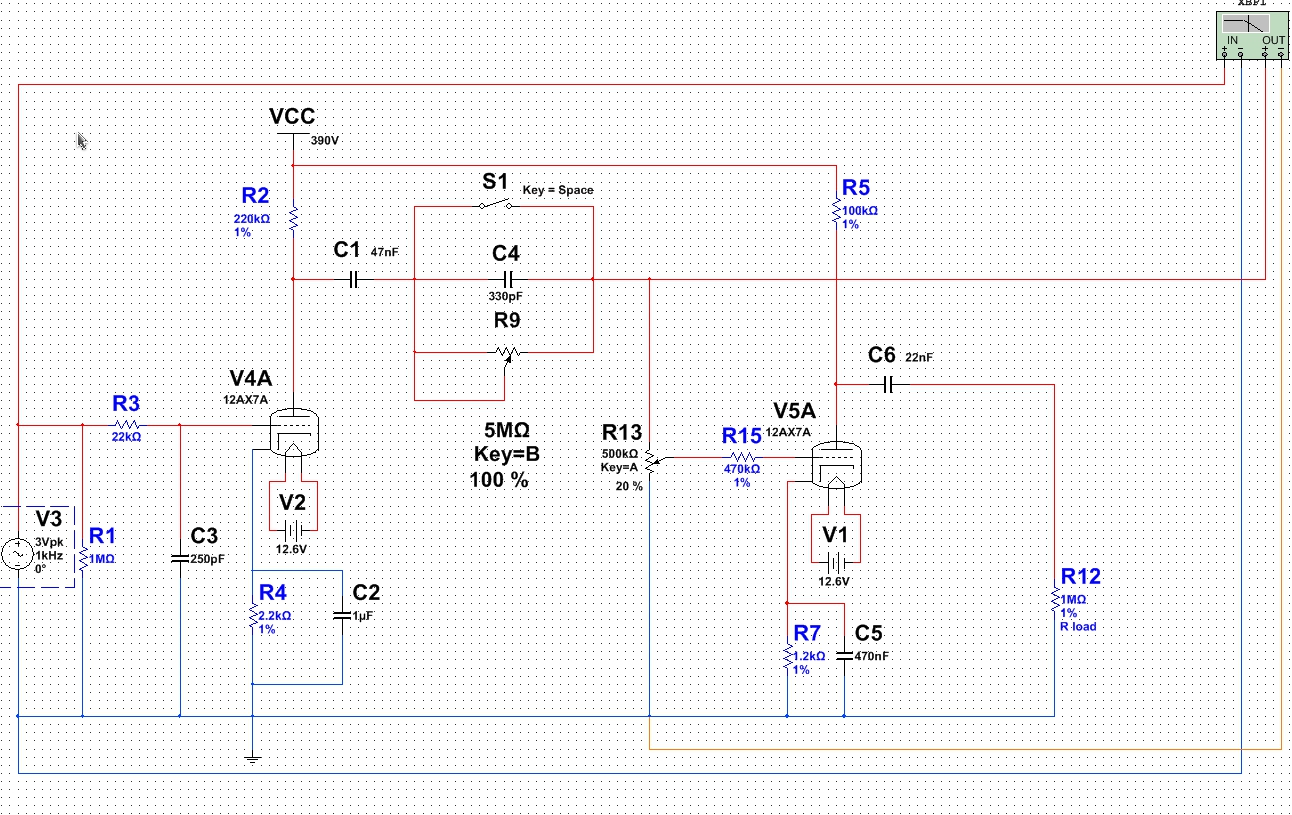Select the C4 330pF capacitor symbol

(x=507, y=280)
